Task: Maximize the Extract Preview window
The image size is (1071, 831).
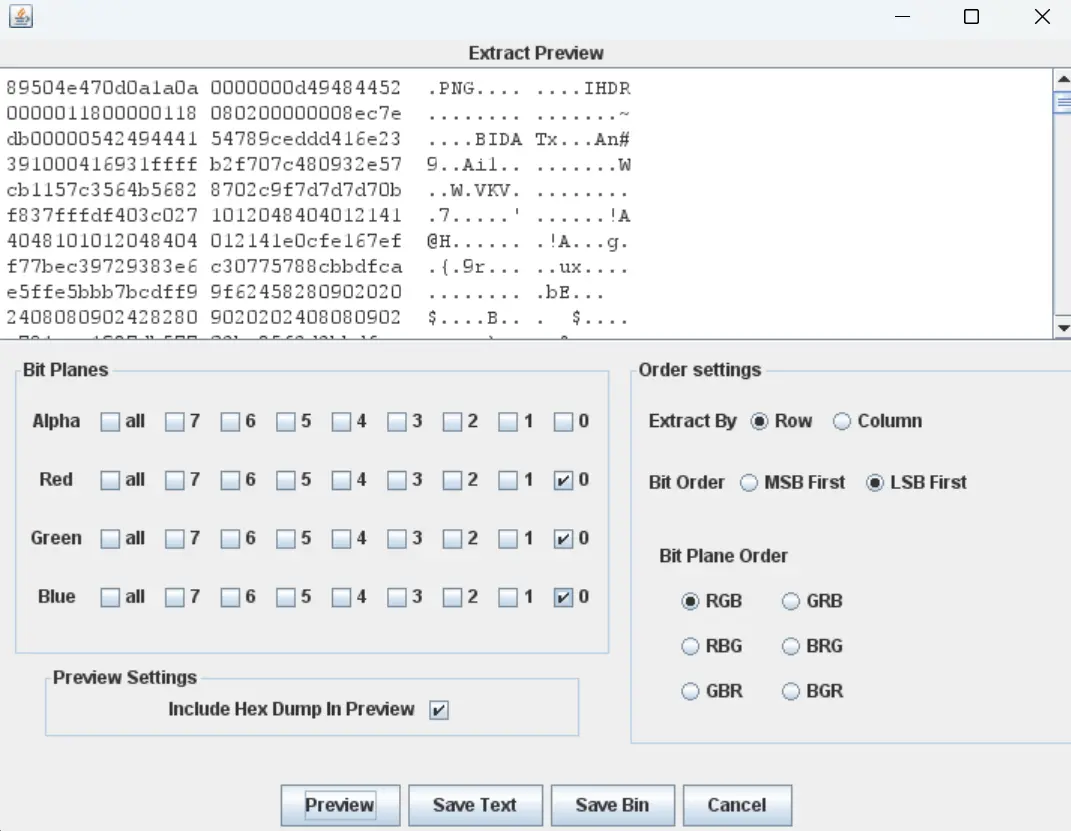Action: tap(971, 17)
